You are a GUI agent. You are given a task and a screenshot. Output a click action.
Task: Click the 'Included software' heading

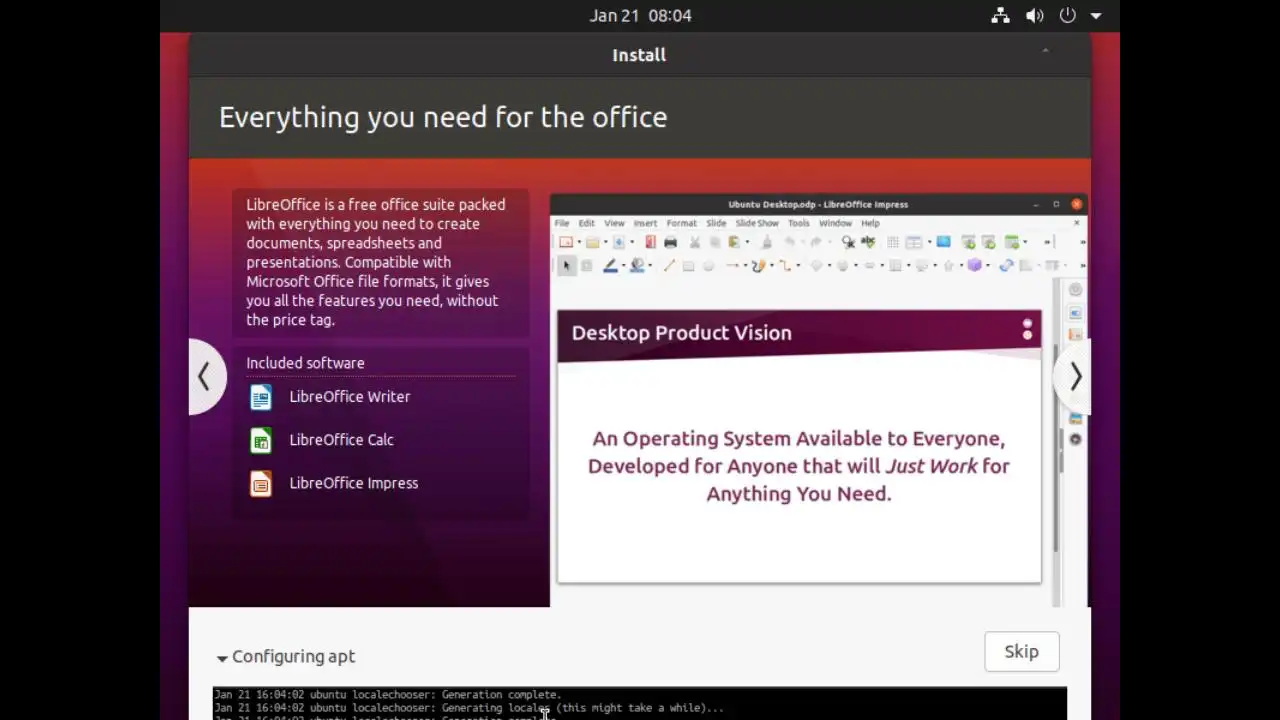305,363
